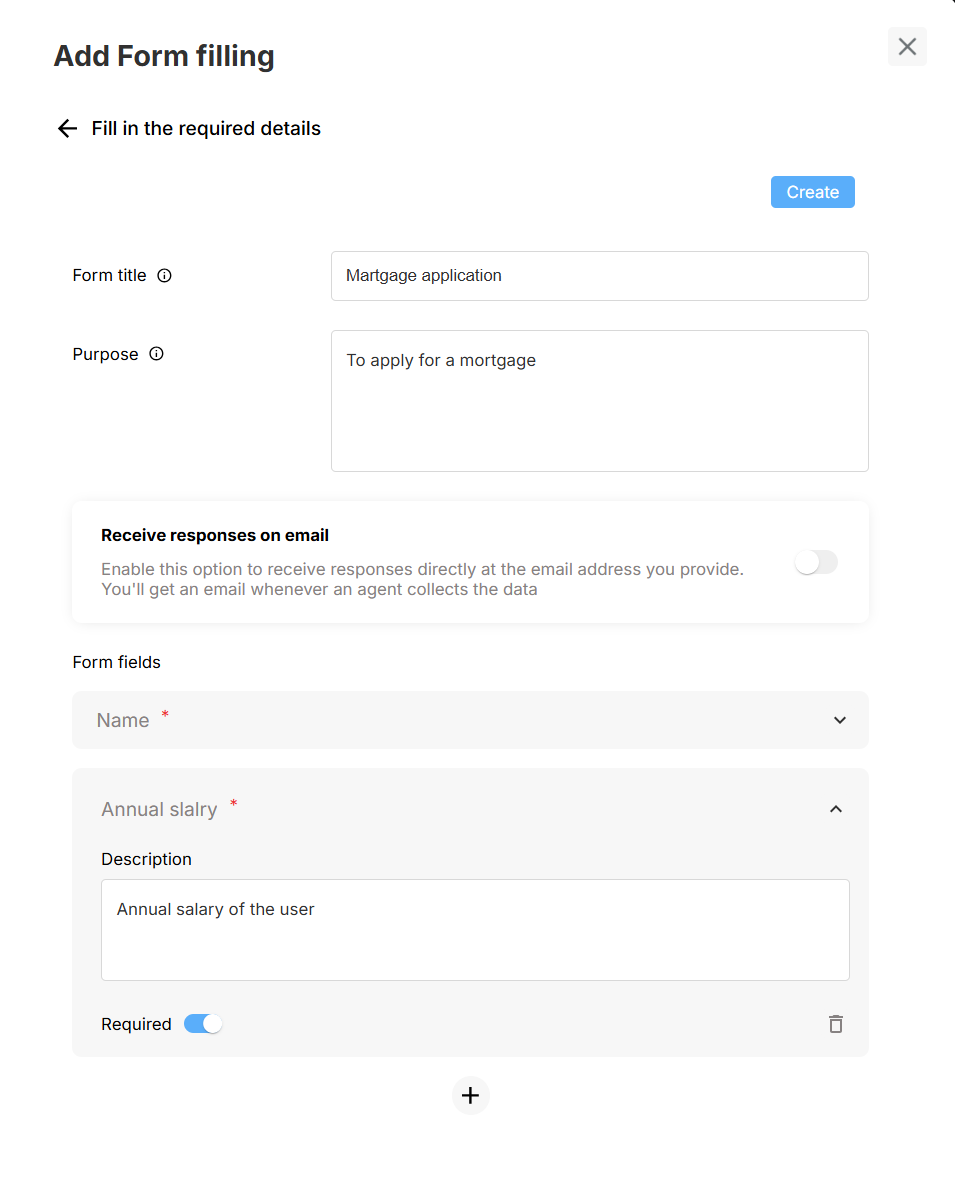Close the Add Form filling dialog
The image size is (955, 1182).
[x=907, y=47]
